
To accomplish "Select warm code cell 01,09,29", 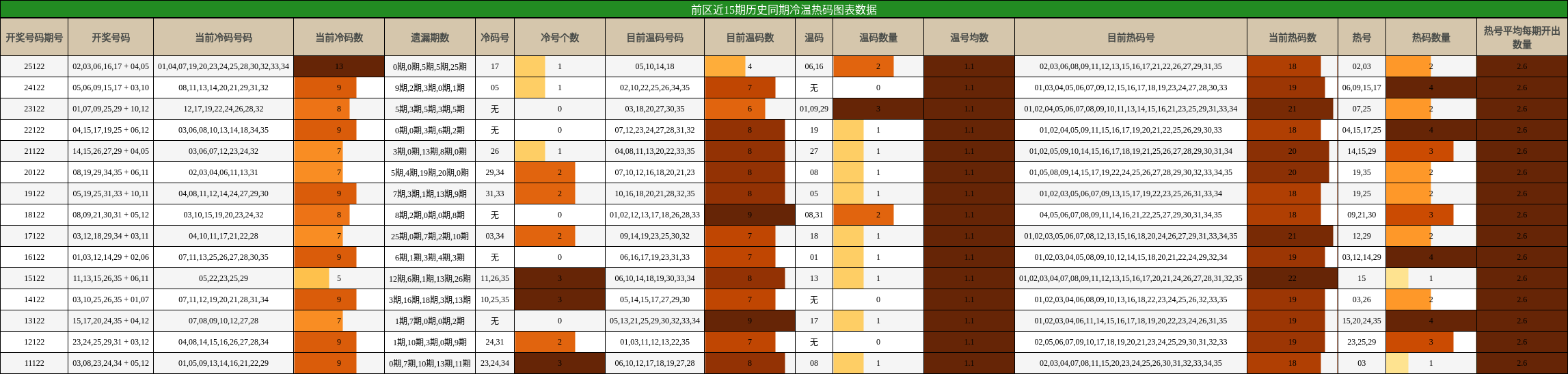I will click(814, 109).
